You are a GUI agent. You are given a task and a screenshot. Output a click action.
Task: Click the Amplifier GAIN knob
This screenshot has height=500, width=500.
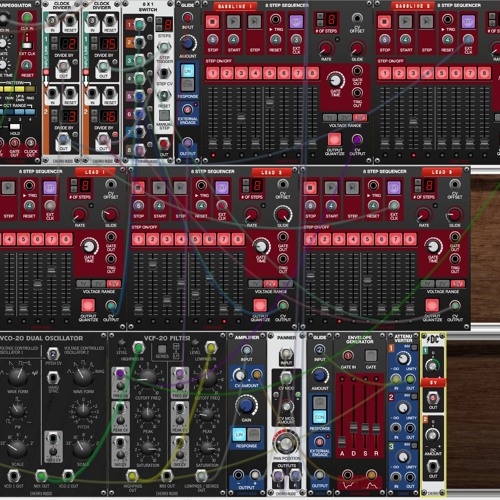pos(246,405)
